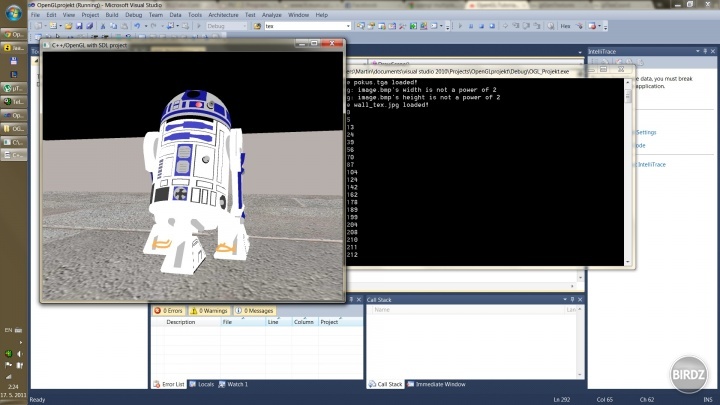Sort Error List by Line column
This screenshot has width=720, height=405.
point(279,322)
